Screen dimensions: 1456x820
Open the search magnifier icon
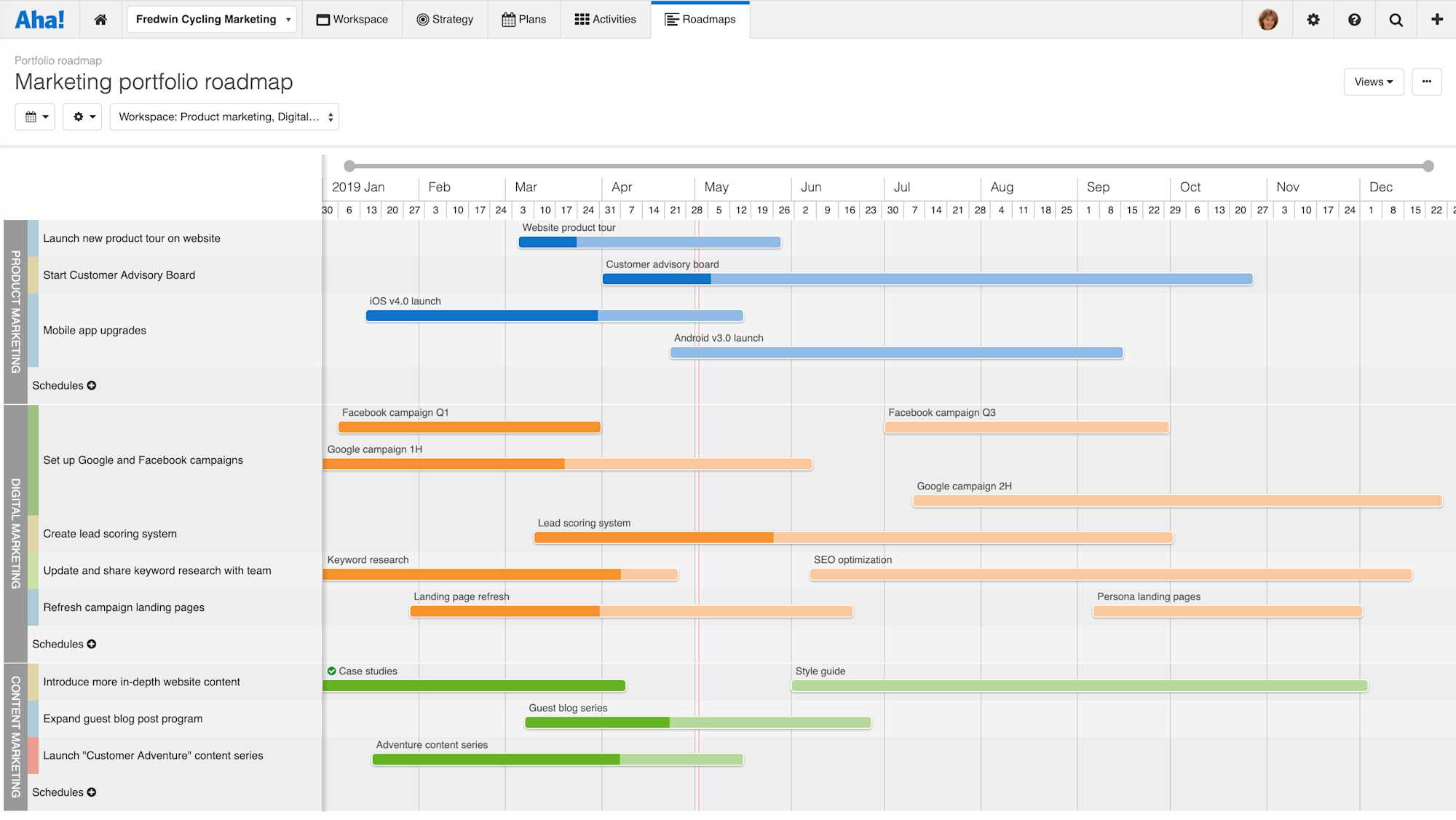click(x=1396, y=20)
